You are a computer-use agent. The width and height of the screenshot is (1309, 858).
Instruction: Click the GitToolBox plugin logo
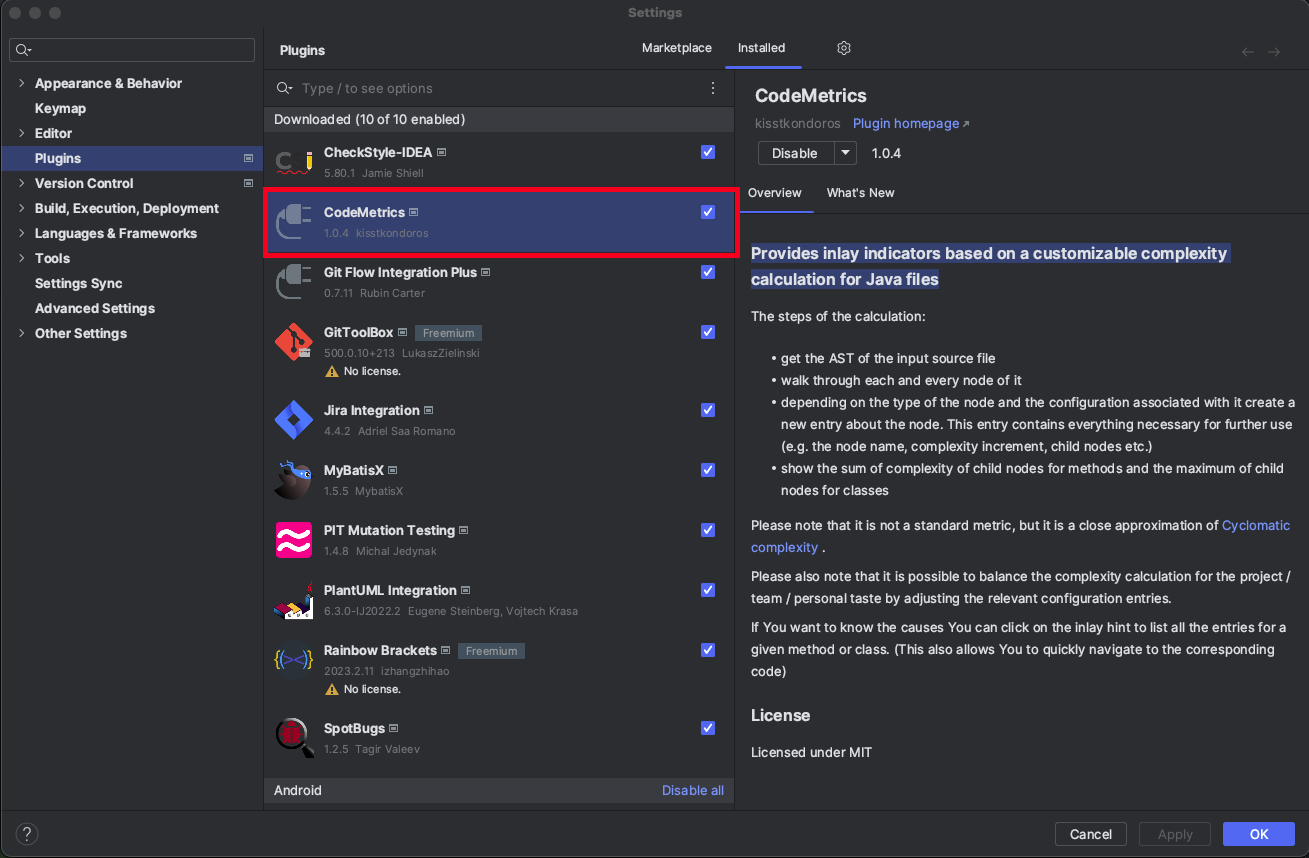[294, 342]
